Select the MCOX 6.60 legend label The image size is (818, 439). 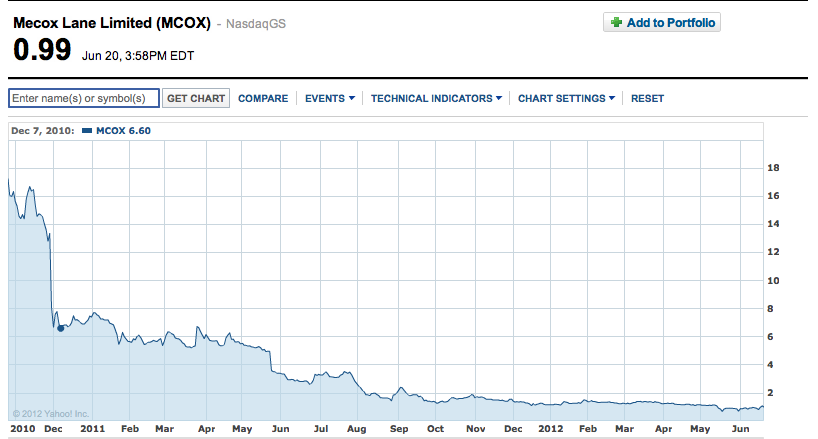click(123, 131)
